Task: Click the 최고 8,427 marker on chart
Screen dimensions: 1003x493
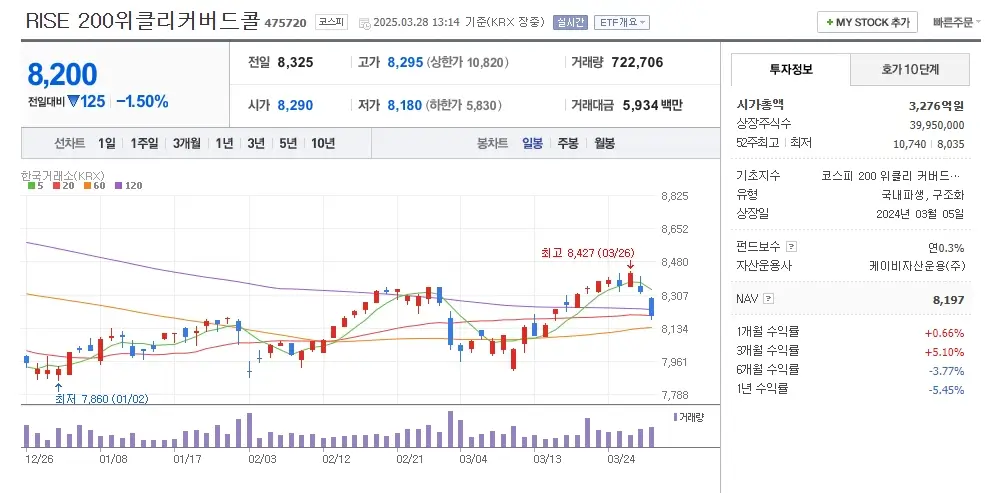Action: point(589,254)
